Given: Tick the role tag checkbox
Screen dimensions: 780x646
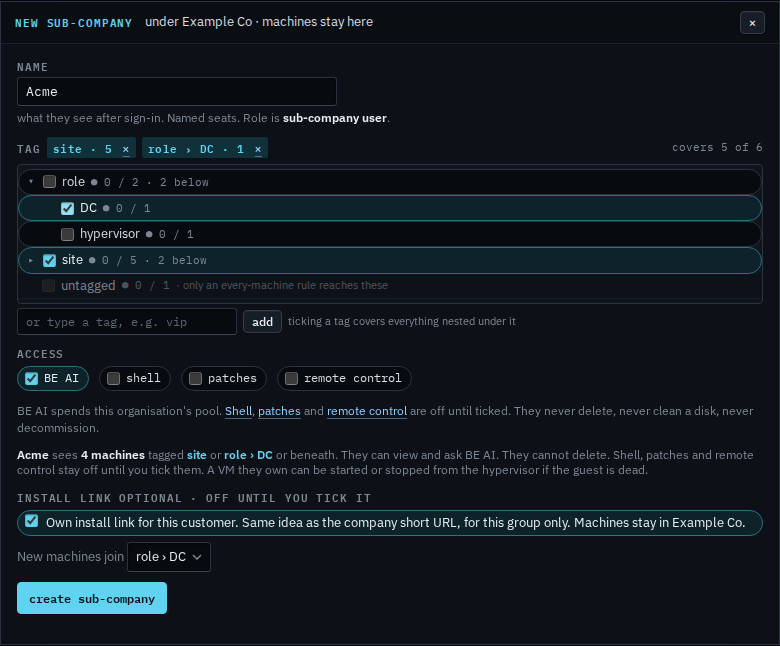Looking at the screenshot, I should click(49, 182).
